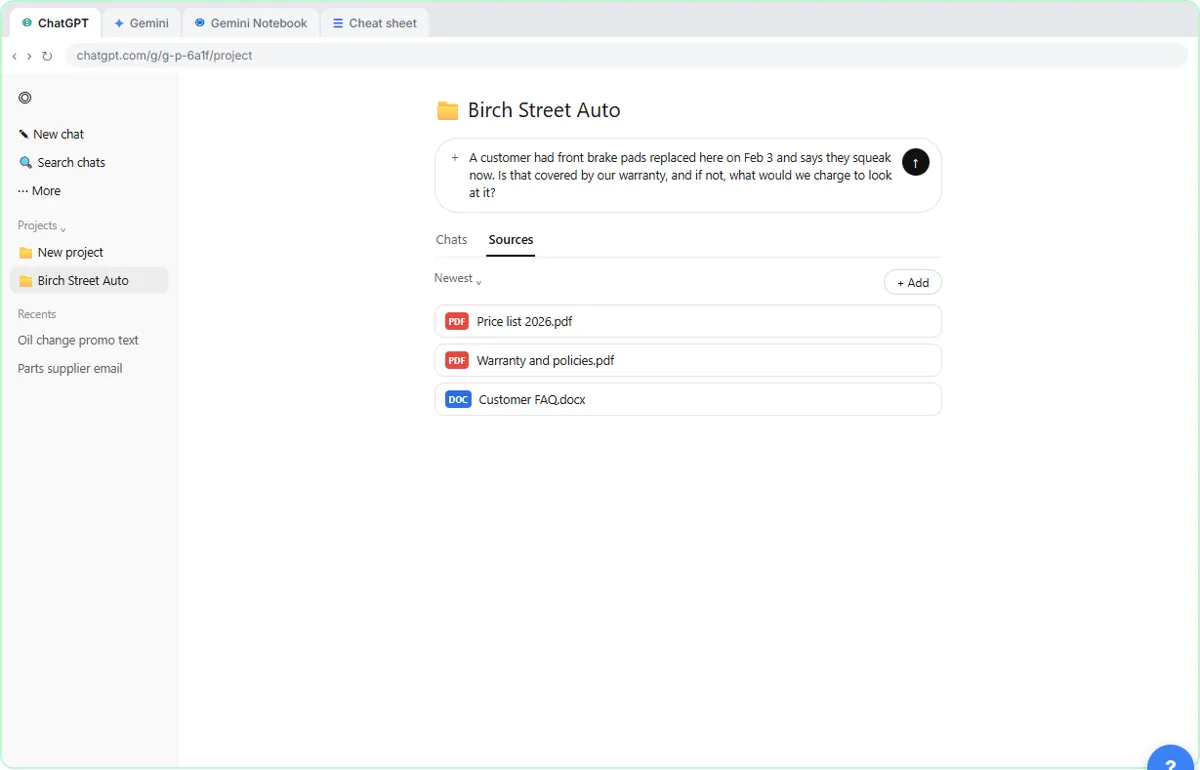Click the Birch Street Auto project title
This screenshot has height=770, width=1200.
544,111
